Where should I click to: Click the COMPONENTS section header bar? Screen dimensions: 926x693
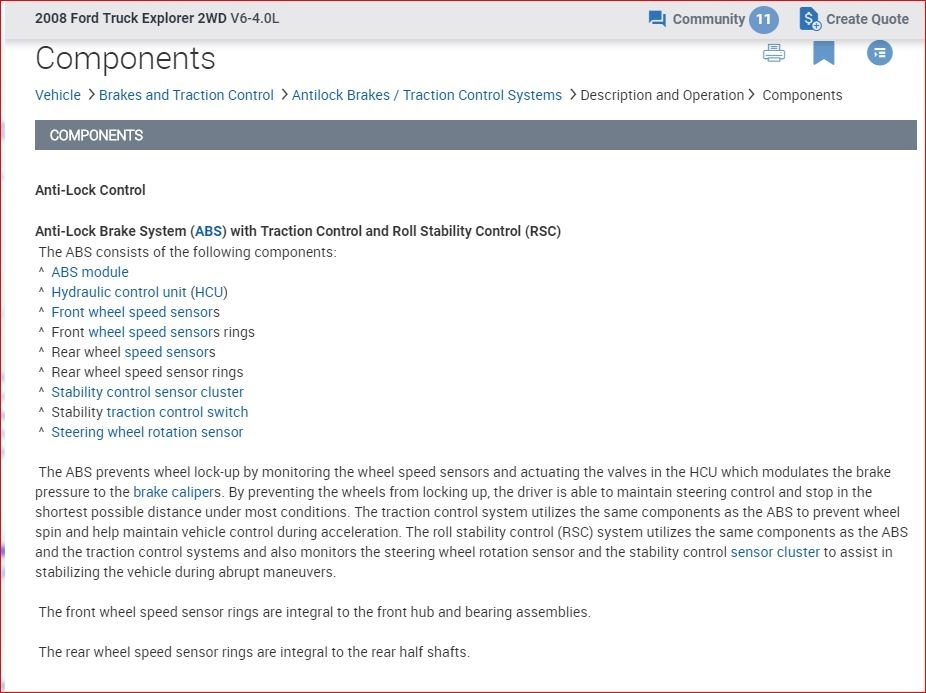pos(476,135)
